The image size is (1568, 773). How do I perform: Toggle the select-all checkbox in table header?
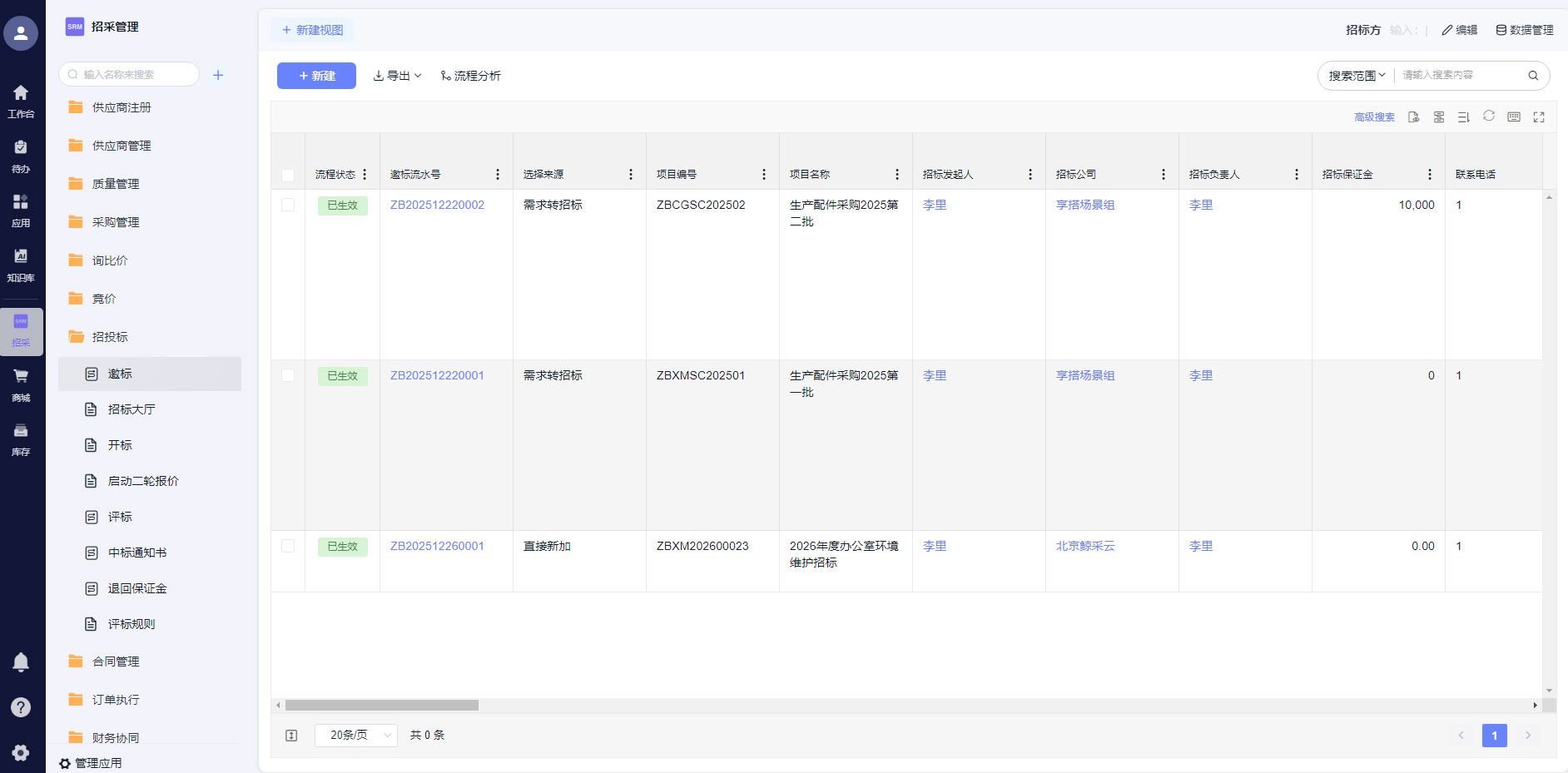pos(288,175)
